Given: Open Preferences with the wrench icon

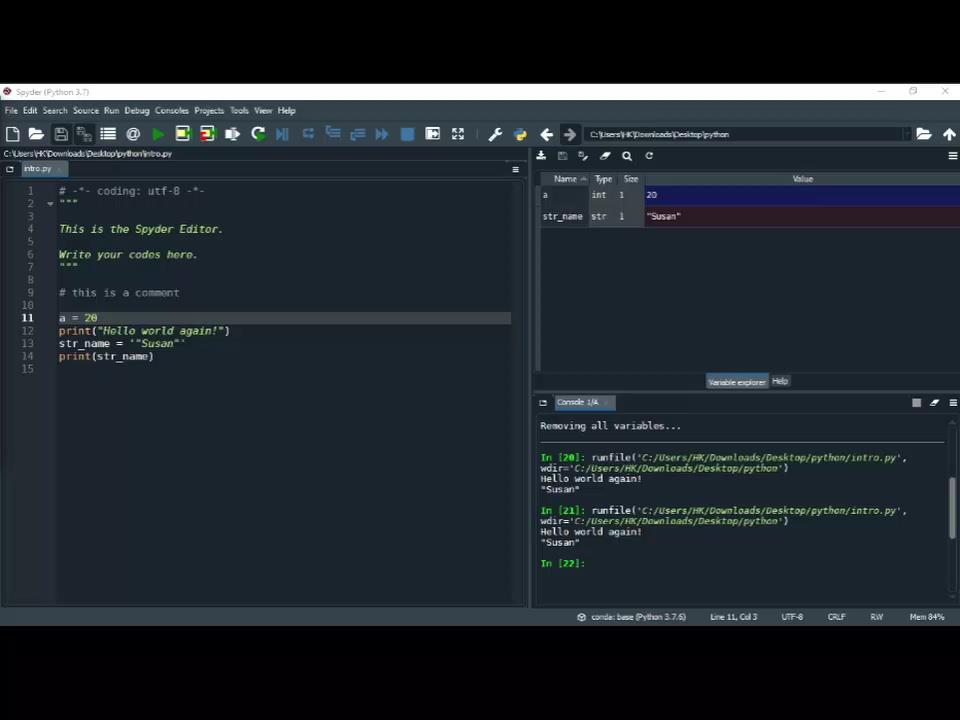Looking at the screenshot, I should pyautogui.click(x=495, y=134).
